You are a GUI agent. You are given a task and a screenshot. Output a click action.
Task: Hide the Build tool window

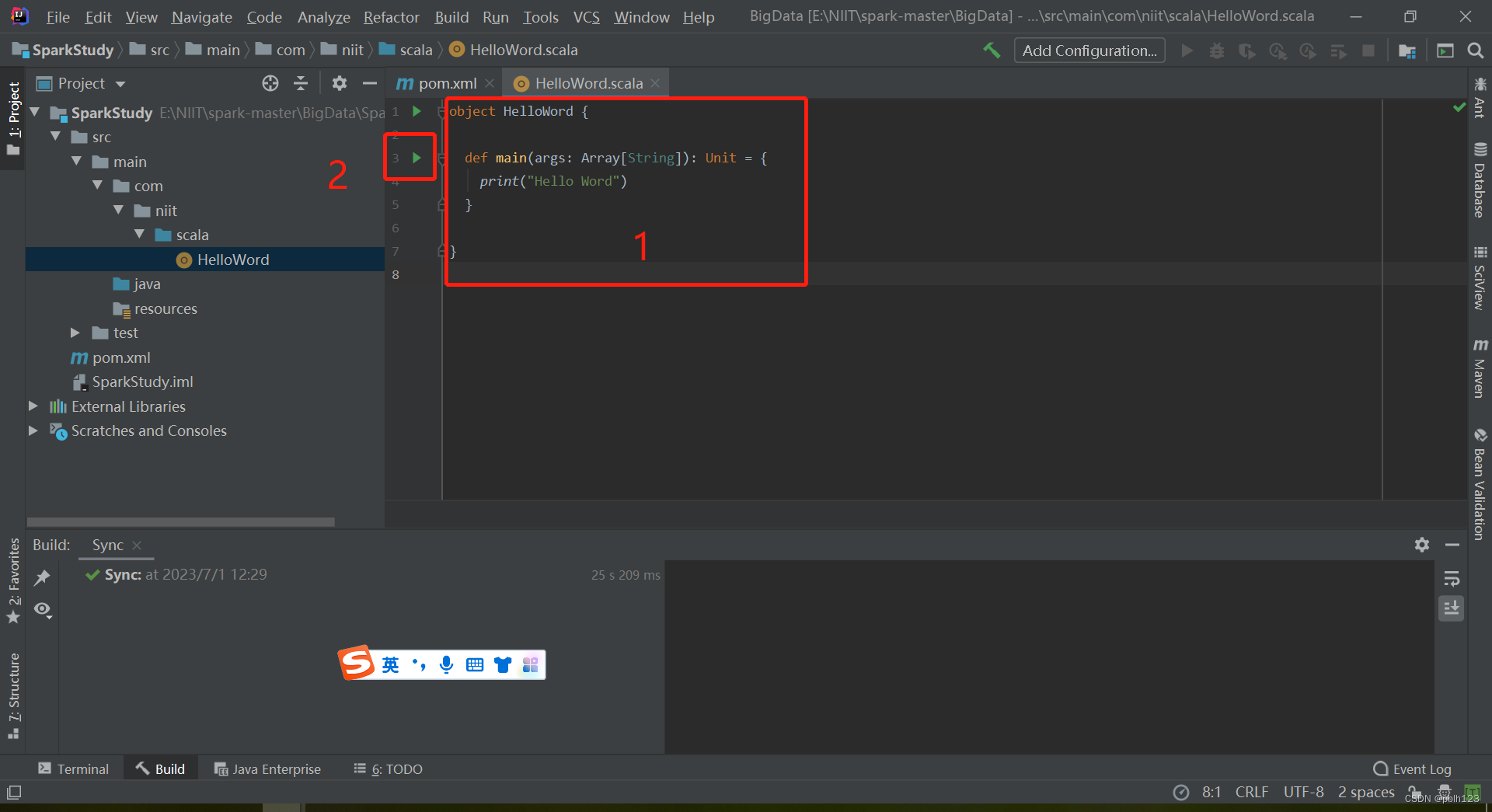[1452, 545]
